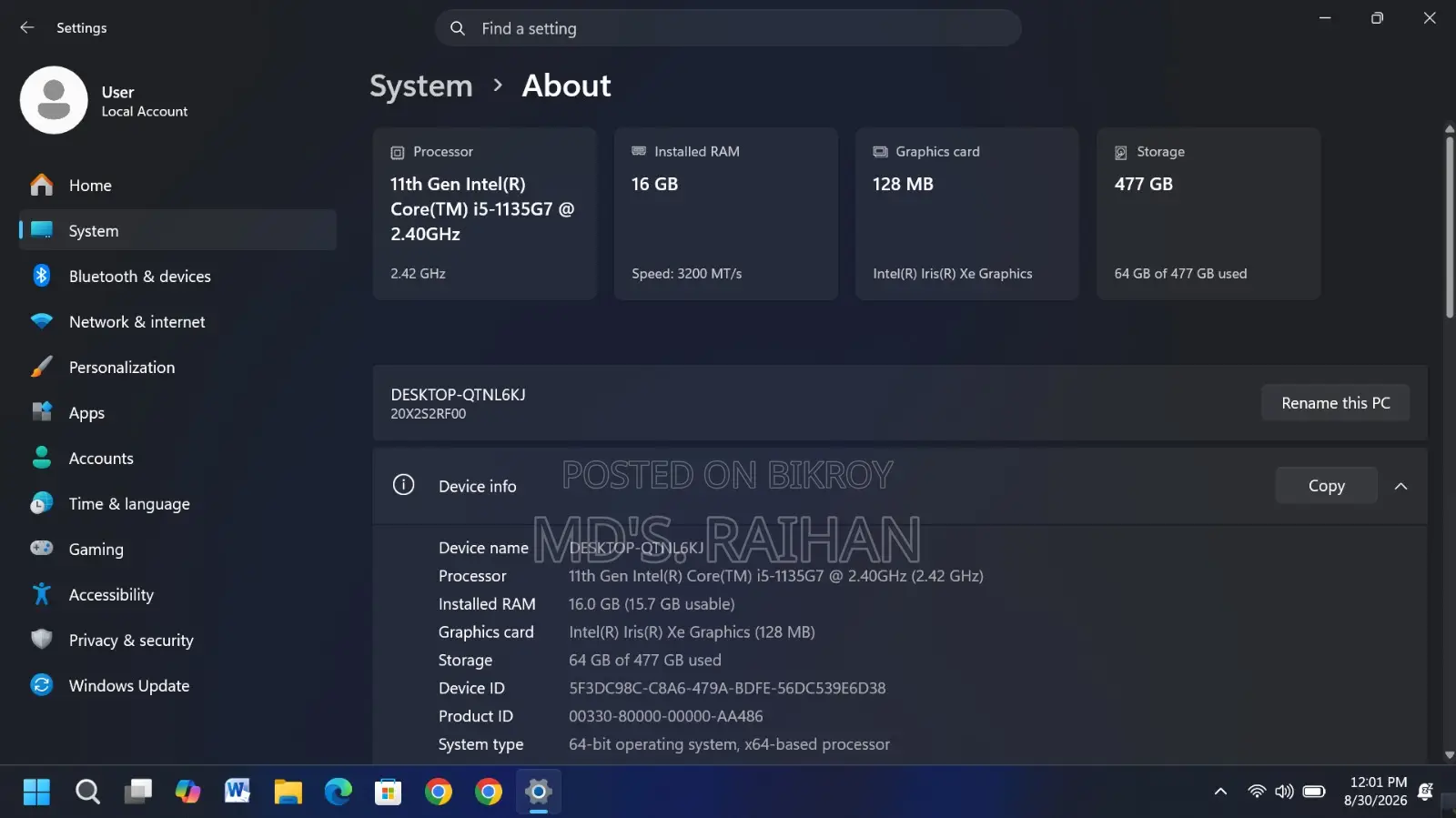
Task: Open Task View on the taskbar
Action: pos(138,792)
